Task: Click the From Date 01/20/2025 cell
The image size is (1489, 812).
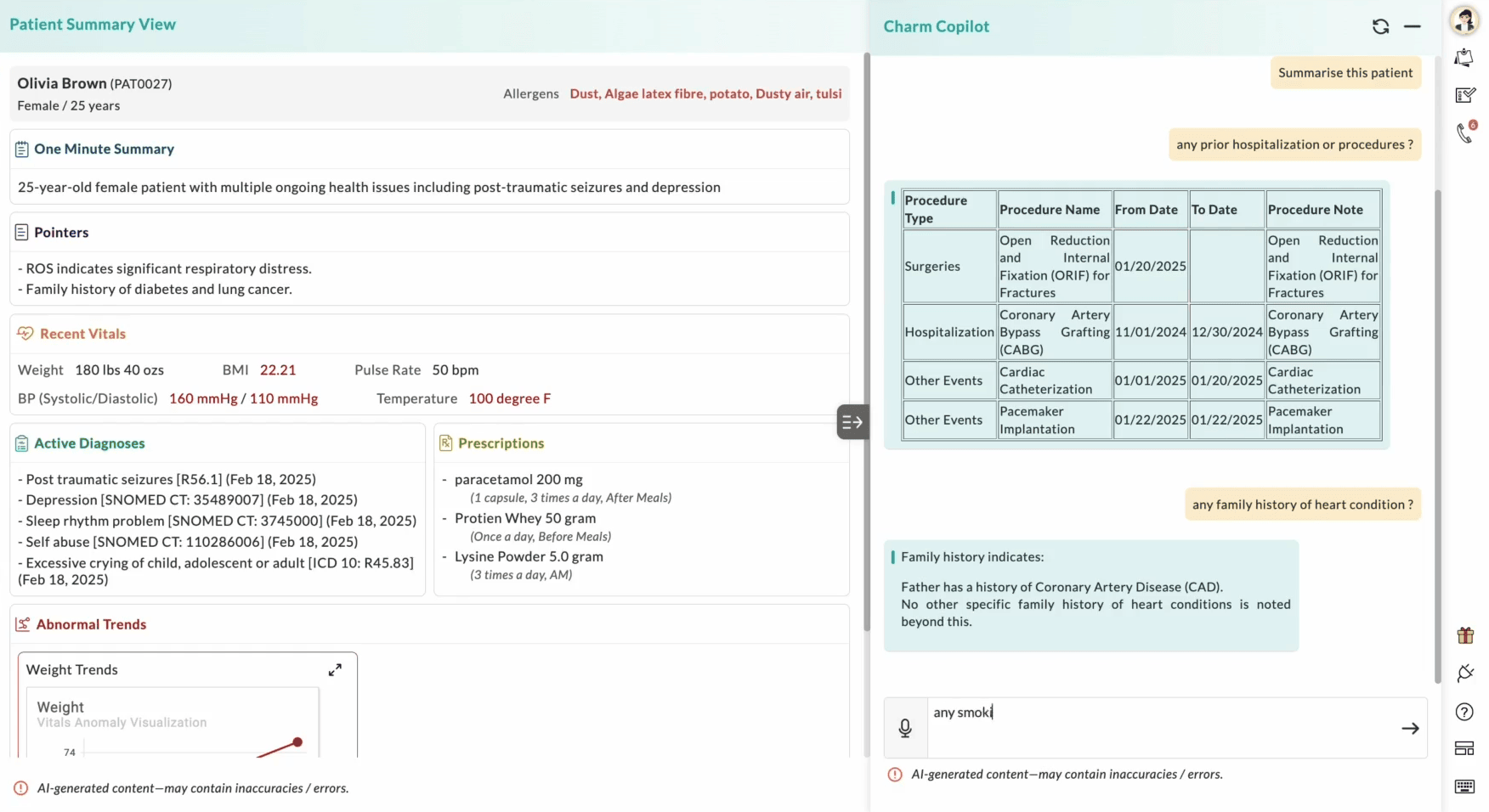Action: click(x=1150, y=267)
